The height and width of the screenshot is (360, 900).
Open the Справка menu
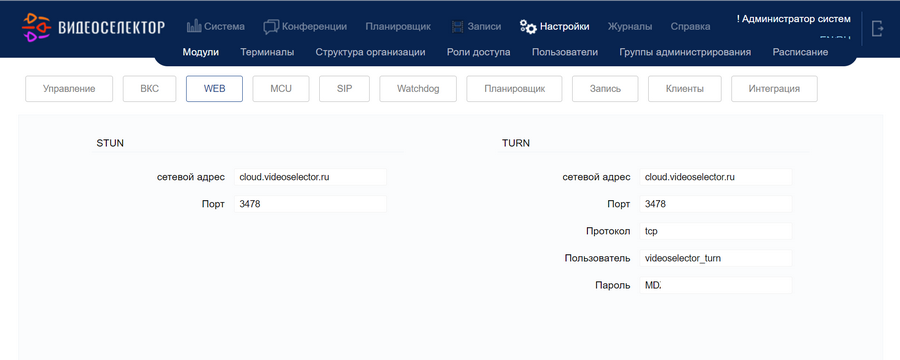[x=690, y=26]
